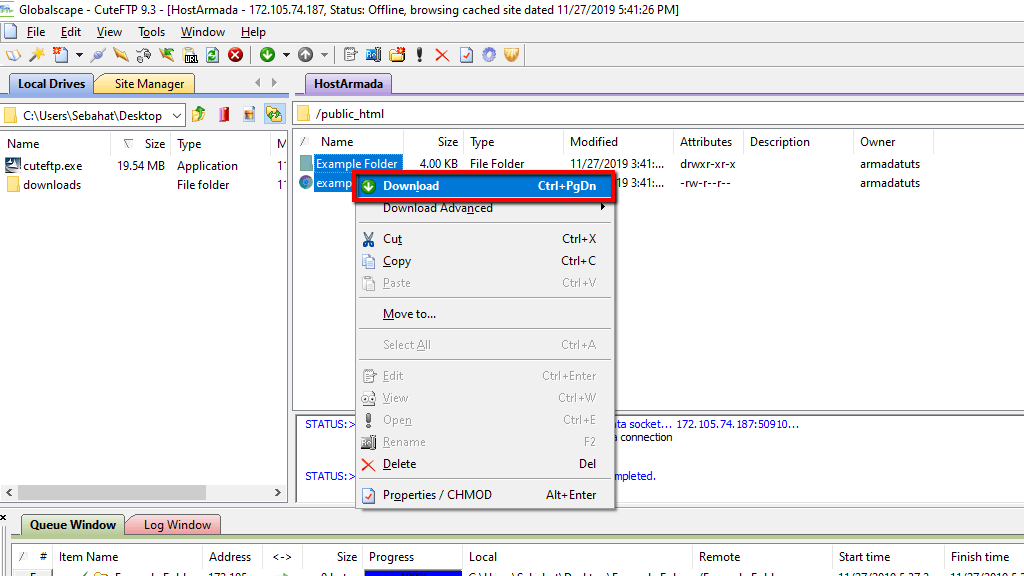Click the local pane scroll-right arrow
This screenshot has width=1024, height=576.
(278, 492)
